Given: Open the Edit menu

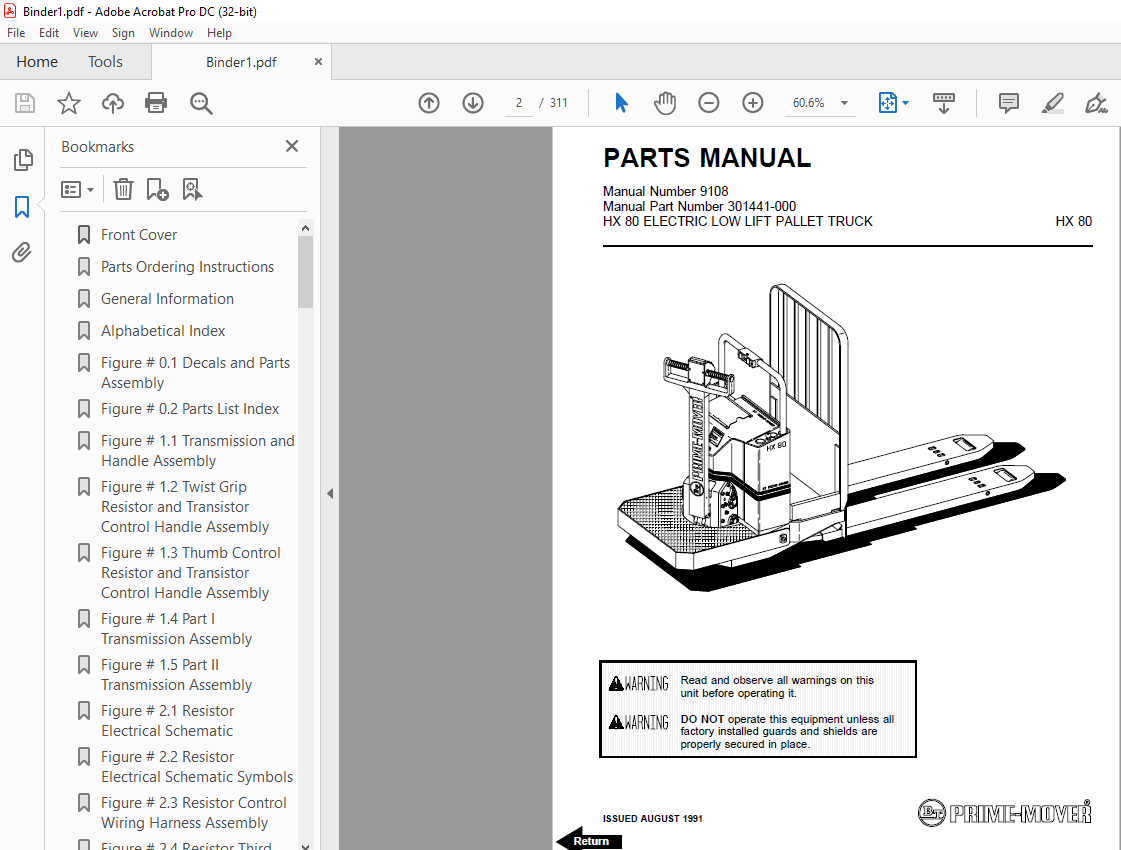Looking at the screenshot, I should coord(49,33).
